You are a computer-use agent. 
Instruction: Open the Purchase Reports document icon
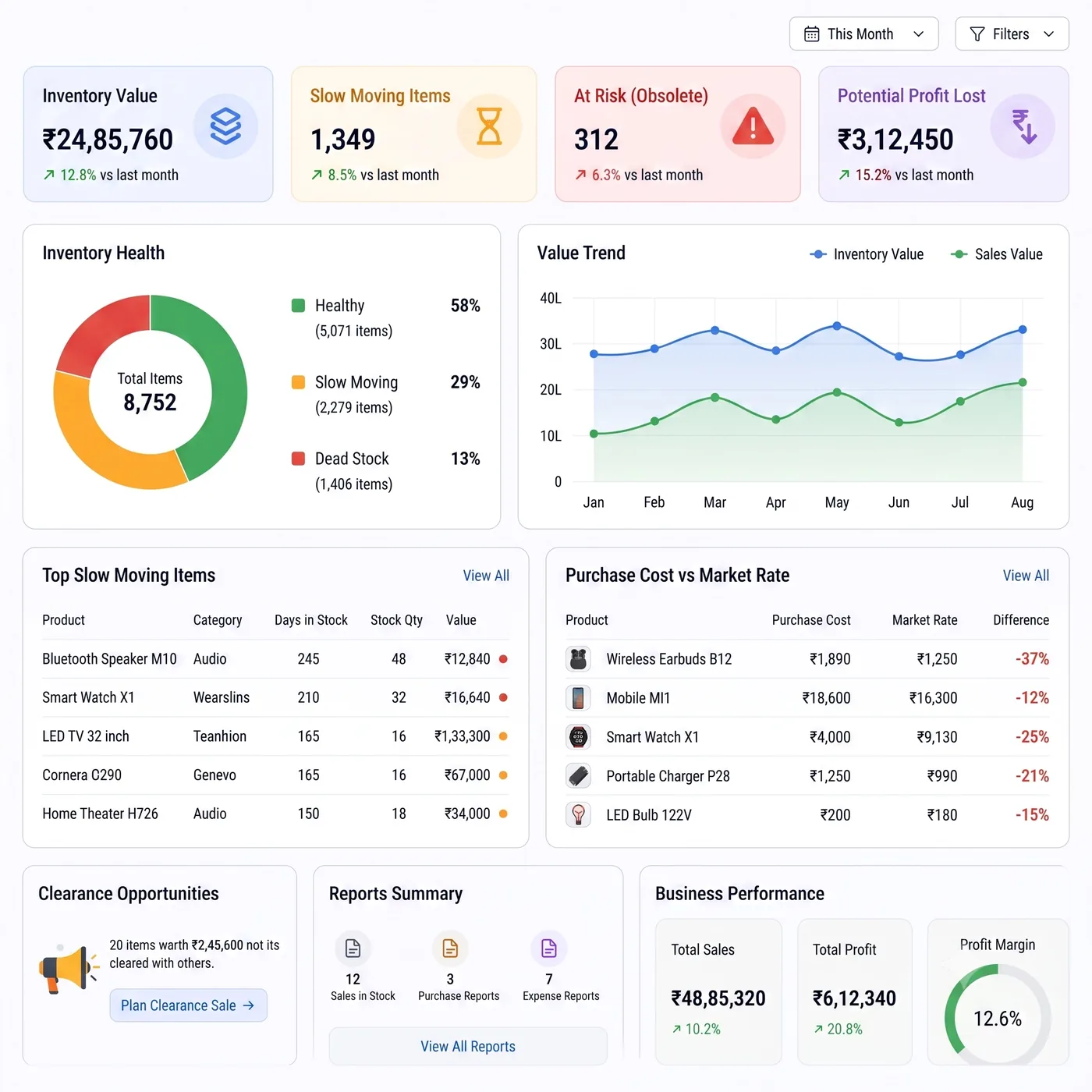[x=450, y=948]
